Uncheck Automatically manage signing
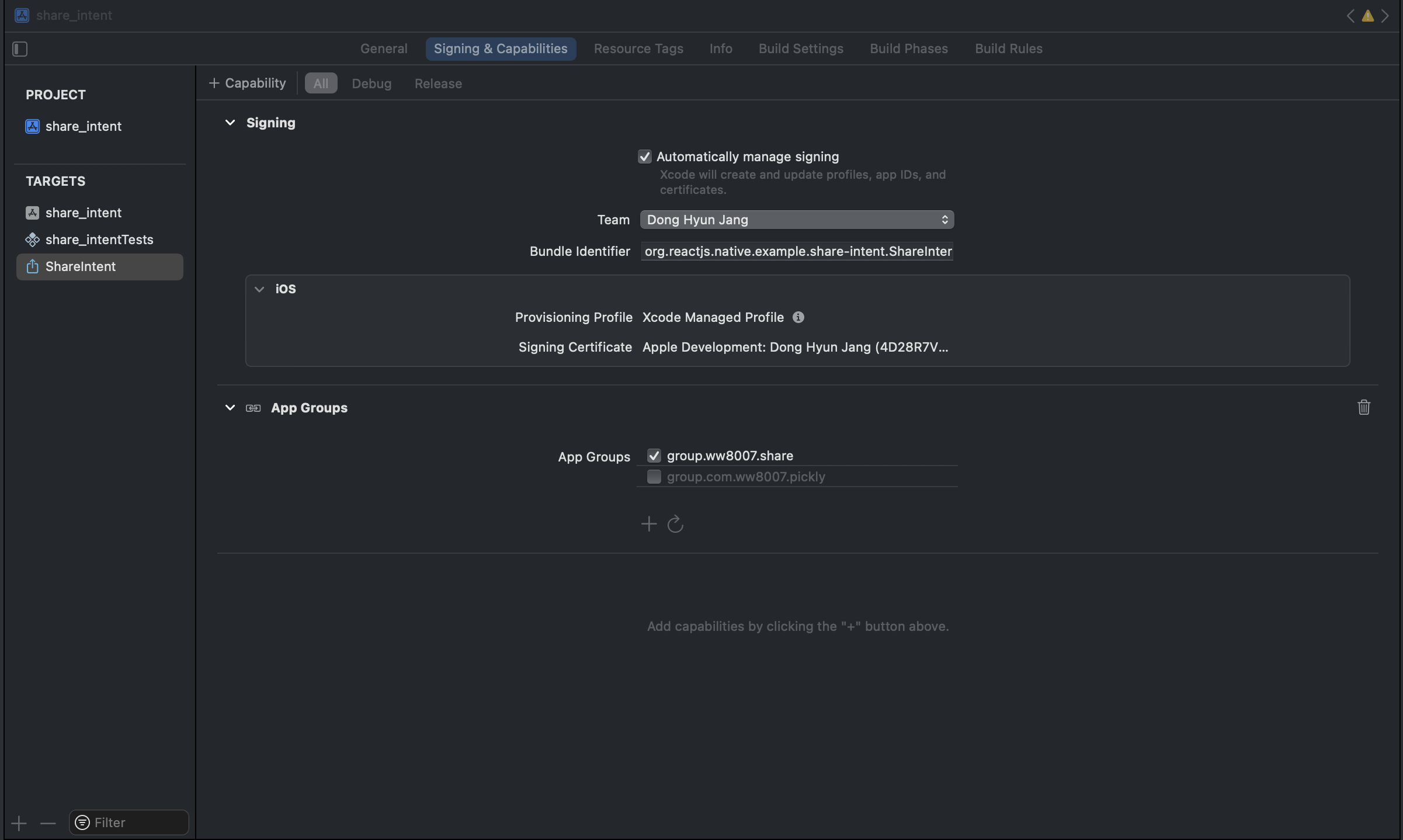Image resolution: width=1403 pixels, height=840 pixels. pyautogui.click(x=644, y=157)
